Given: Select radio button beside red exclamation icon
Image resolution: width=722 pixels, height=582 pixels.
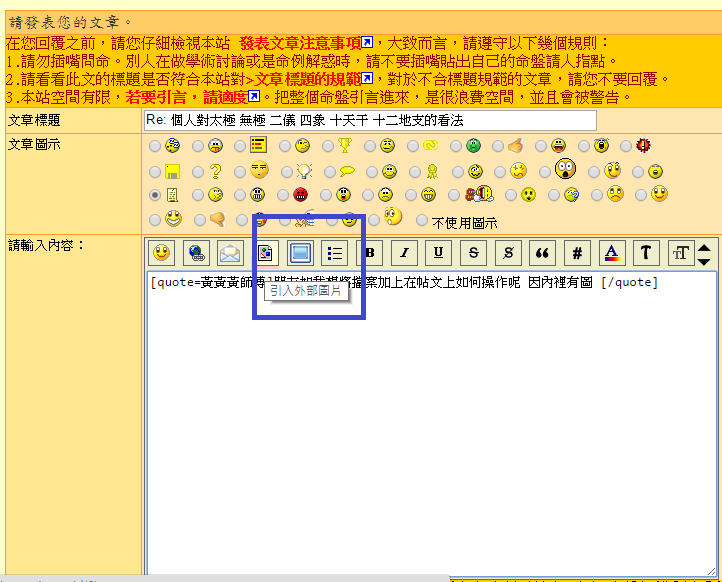Looking at the screenshot, I should point(626,146).
